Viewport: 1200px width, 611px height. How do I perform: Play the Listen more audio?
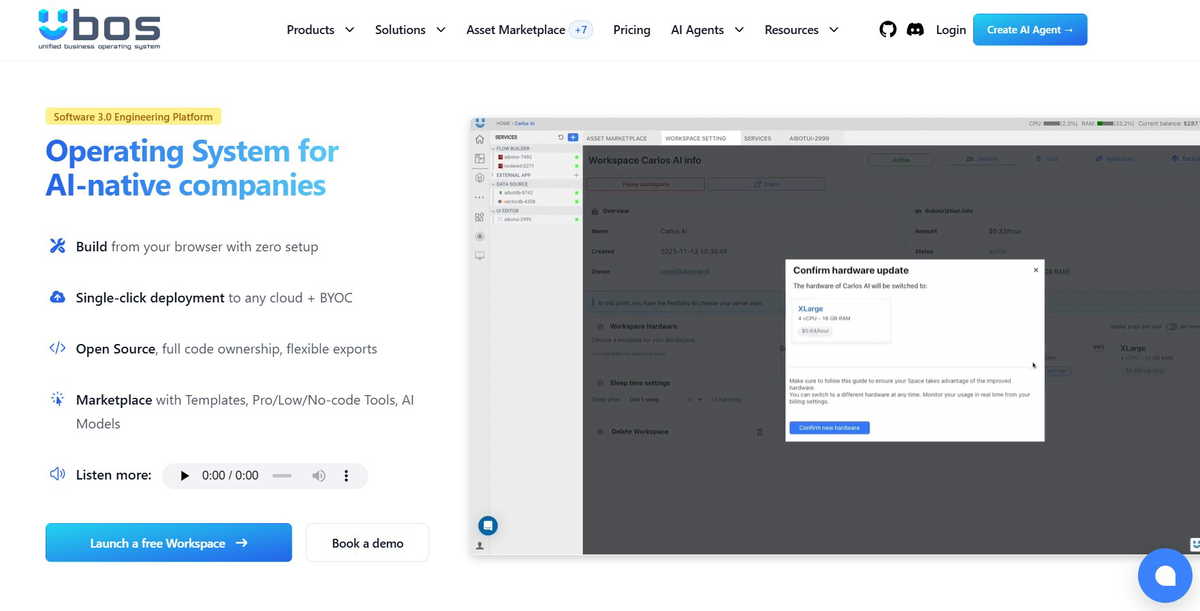pyautogui.click(x=184, y=476)
